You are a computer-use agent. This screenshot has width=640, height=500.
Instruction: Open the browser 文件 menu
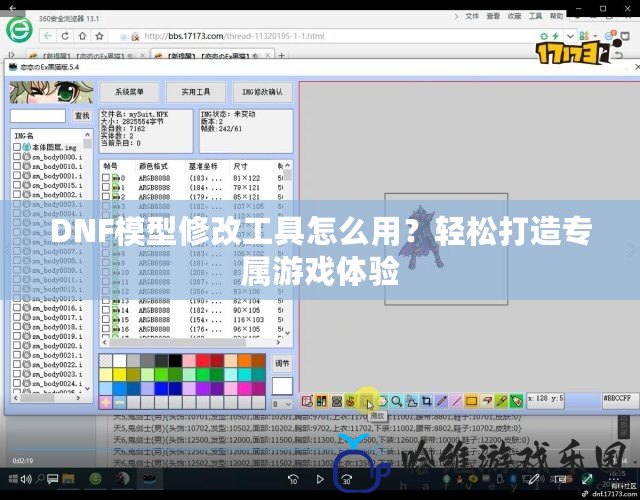point(472,16)
